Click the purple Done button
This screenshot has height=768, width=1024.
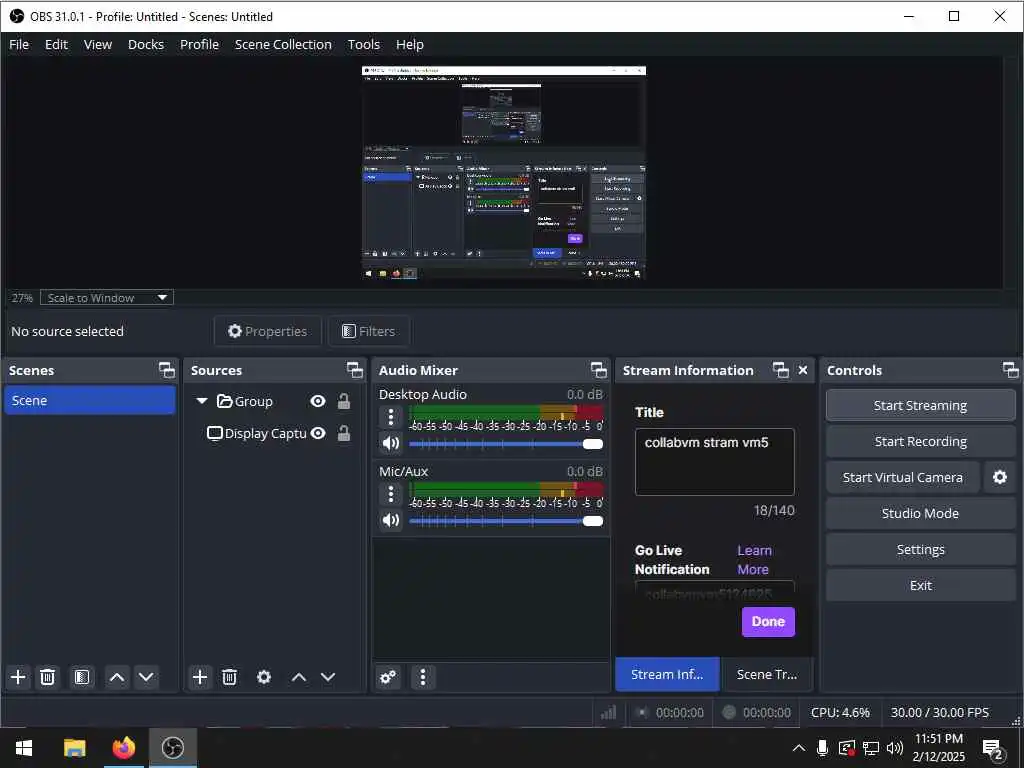click(x=768, y=621)
